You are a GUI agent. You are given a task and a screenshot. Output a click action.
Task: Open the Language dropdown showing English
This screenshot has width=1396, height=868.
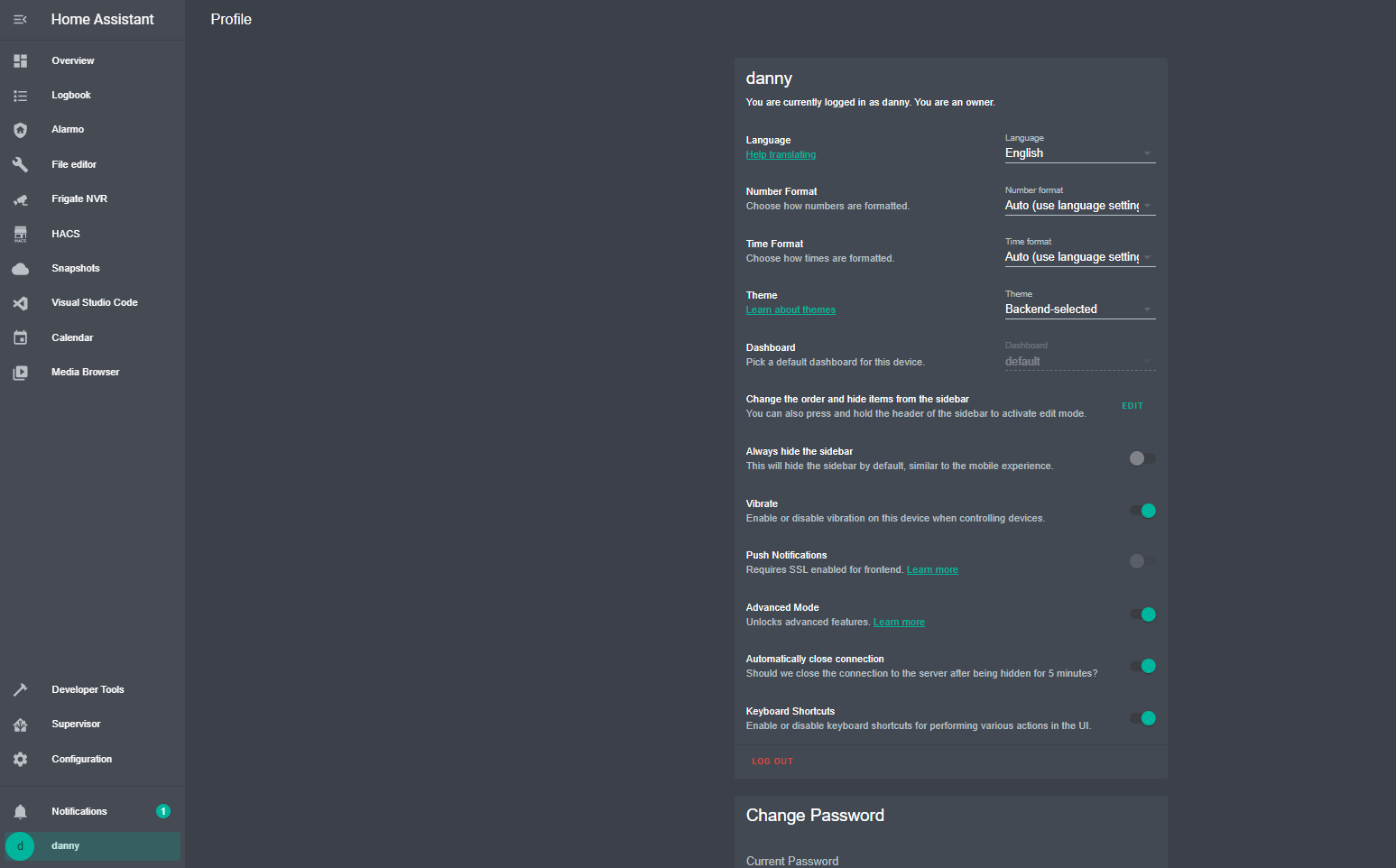(1080, 148)
